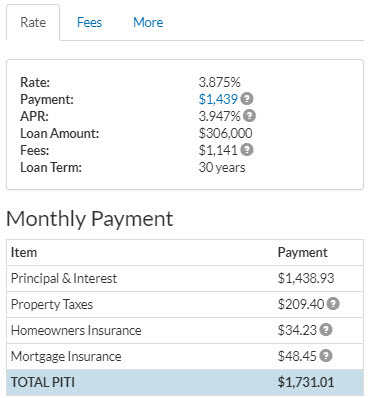Image resolution: width=369 pixels, height=398 pixels.
Task: Click the Property Taxes row label
Action: (52, 304)
